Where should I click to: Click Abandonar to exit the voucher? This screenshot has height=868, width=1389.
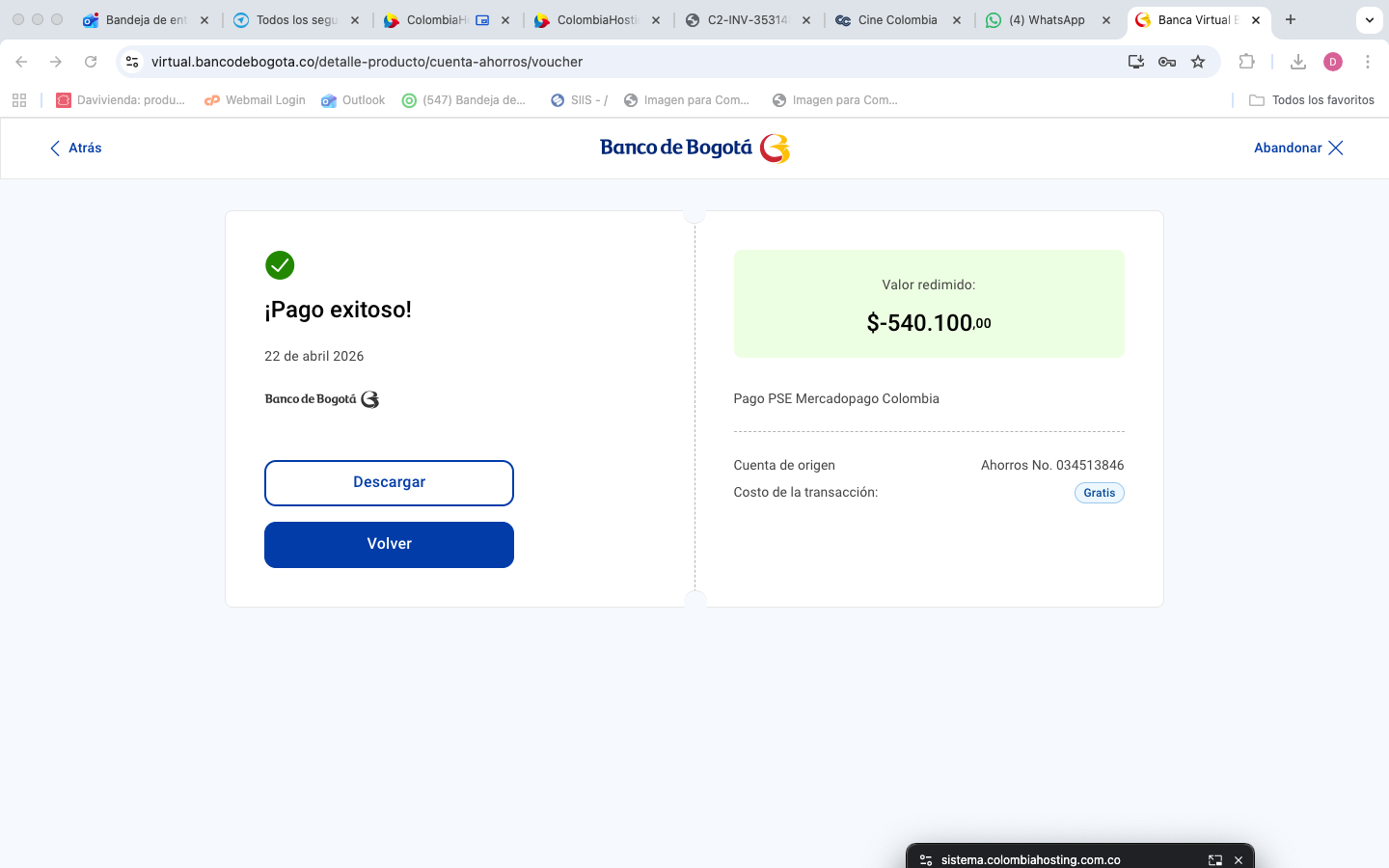pos(1297,148)
